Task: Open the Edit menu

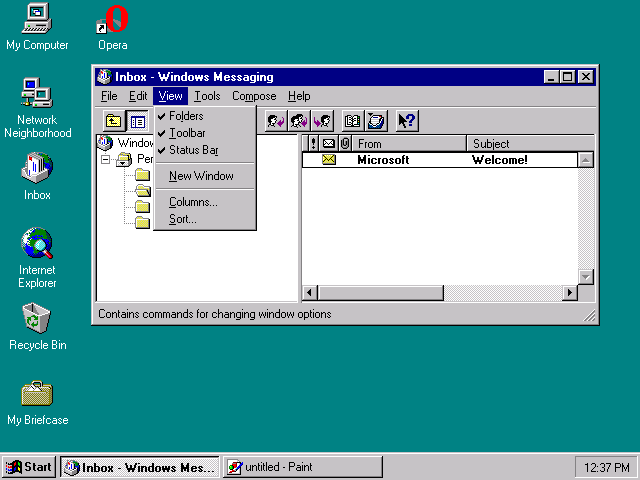Action: (138, 96)
